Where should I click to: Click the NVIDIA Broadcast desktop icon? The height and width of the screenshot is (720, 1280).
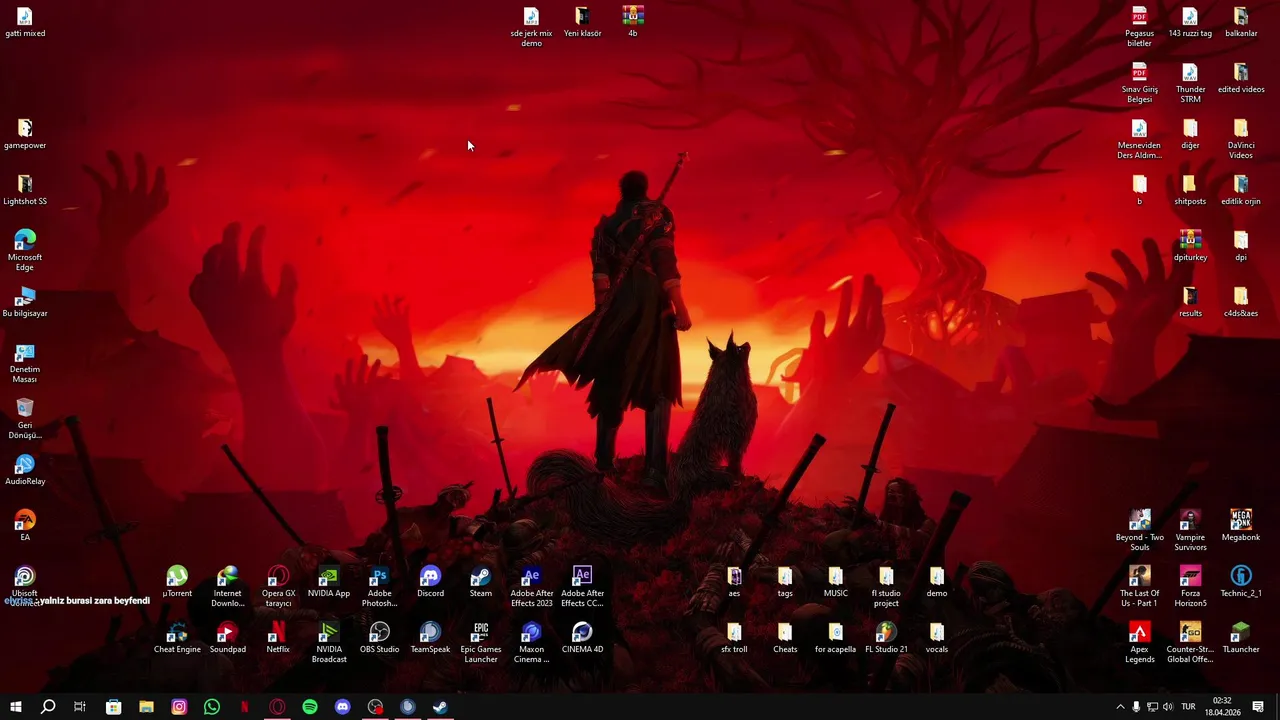pos(329,643)
